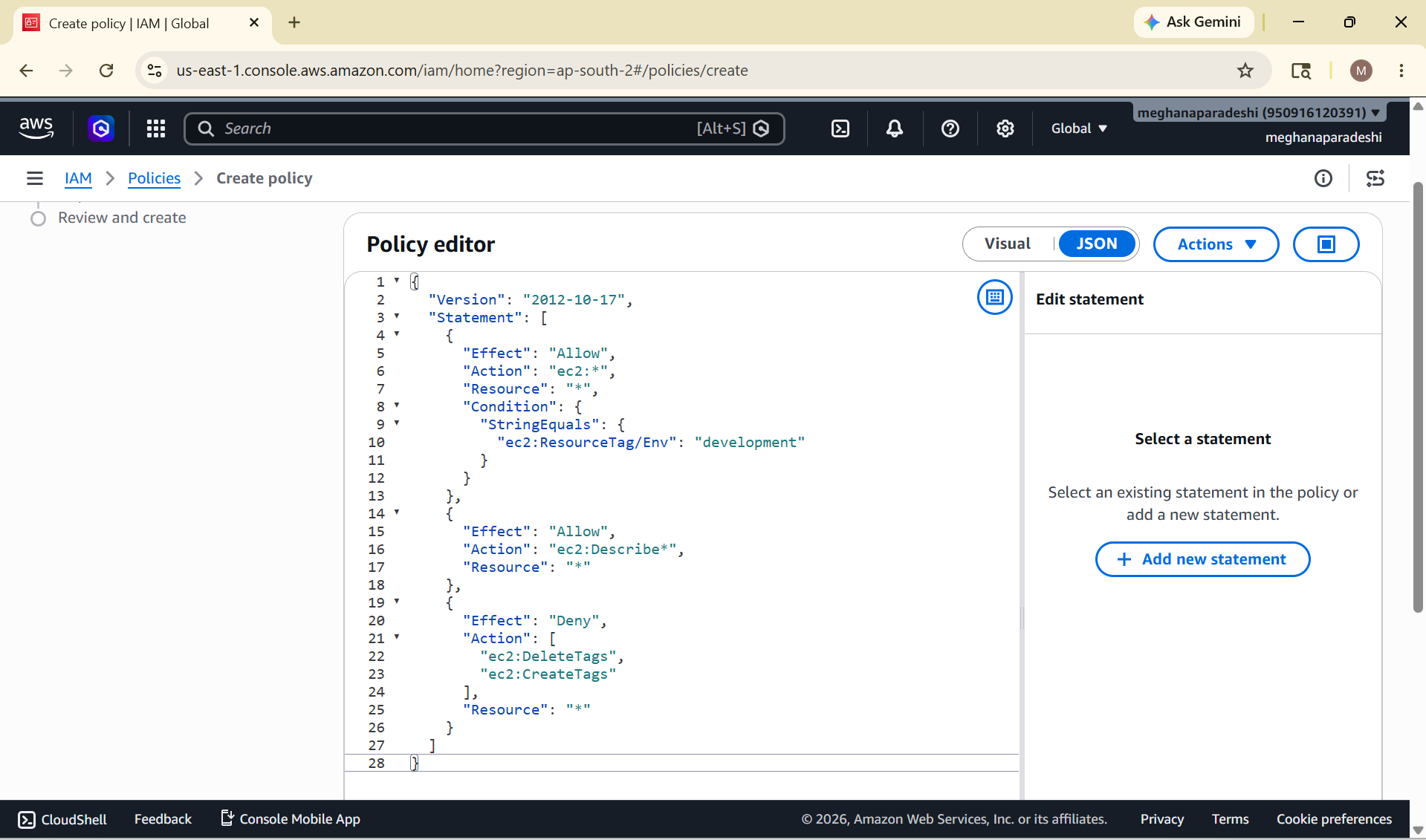This screenshot has width=1426, height=840.
Task: Open the AWS services grid menu
Action: pos(156,128)
